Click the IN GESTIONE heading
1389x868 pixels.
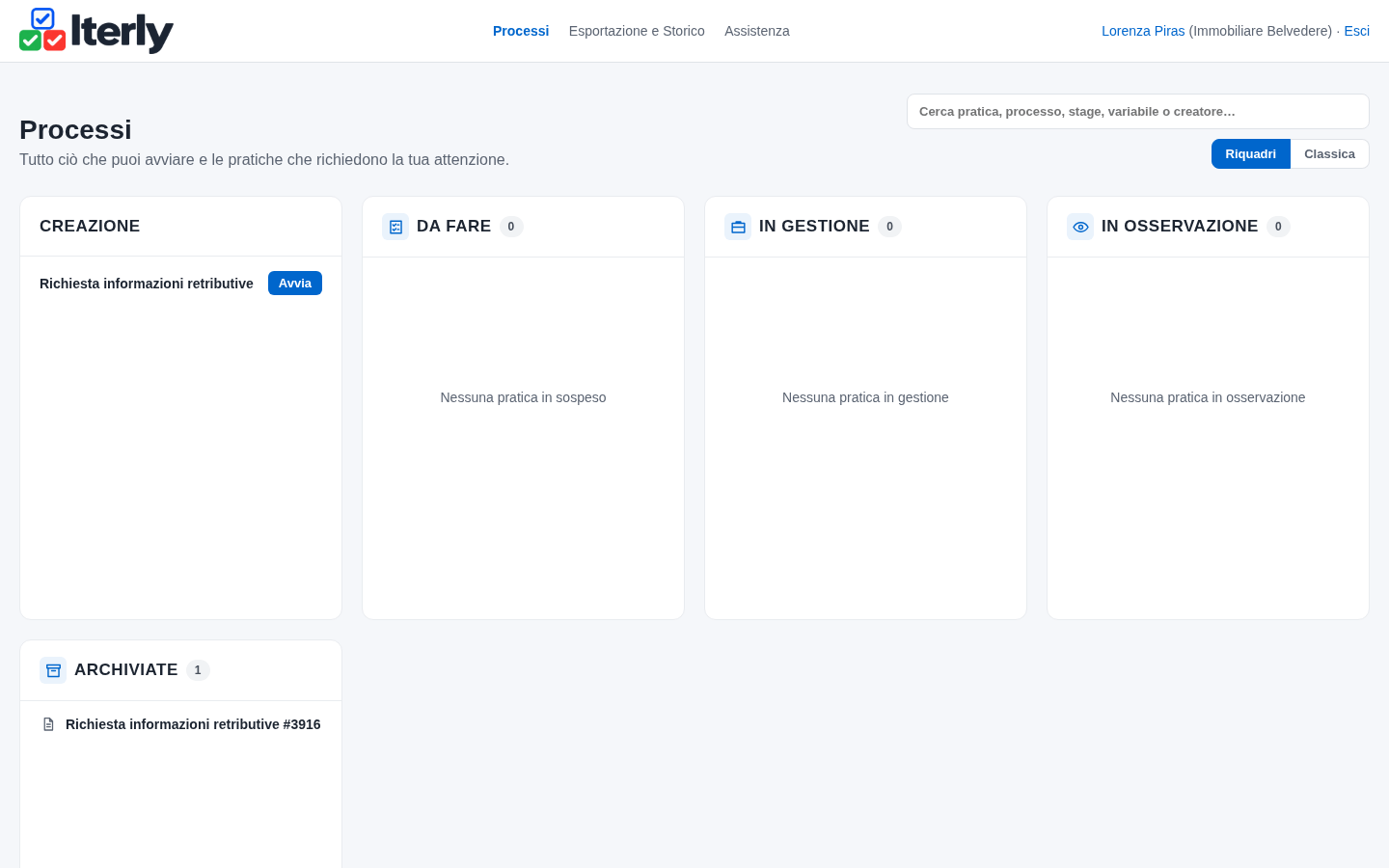pyautogui.click(x=814, y=226)
